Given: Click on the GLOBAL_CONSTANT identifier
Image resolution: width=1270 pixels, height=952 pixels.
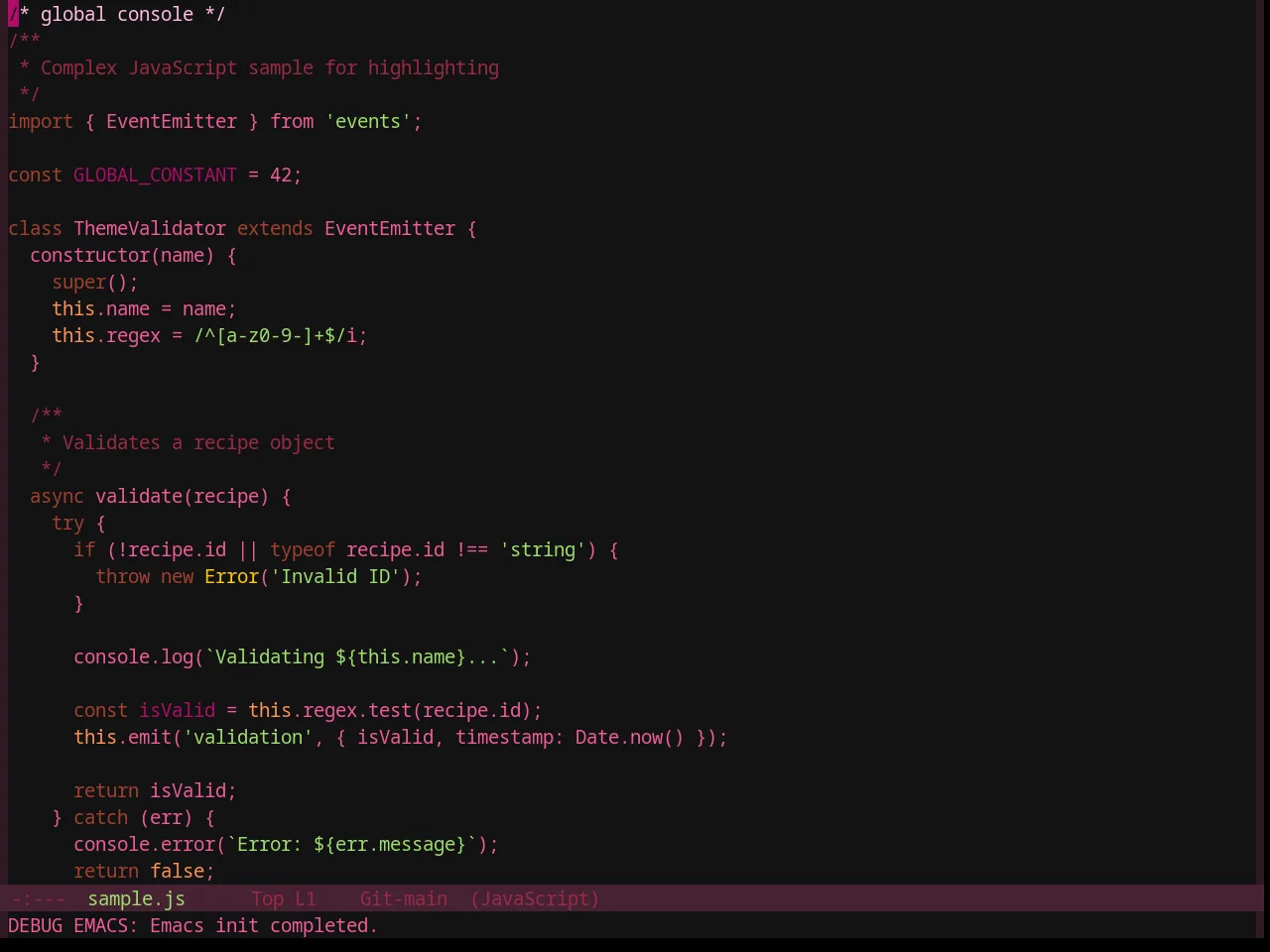Looking at the screenshot, I should pos(155,175).
